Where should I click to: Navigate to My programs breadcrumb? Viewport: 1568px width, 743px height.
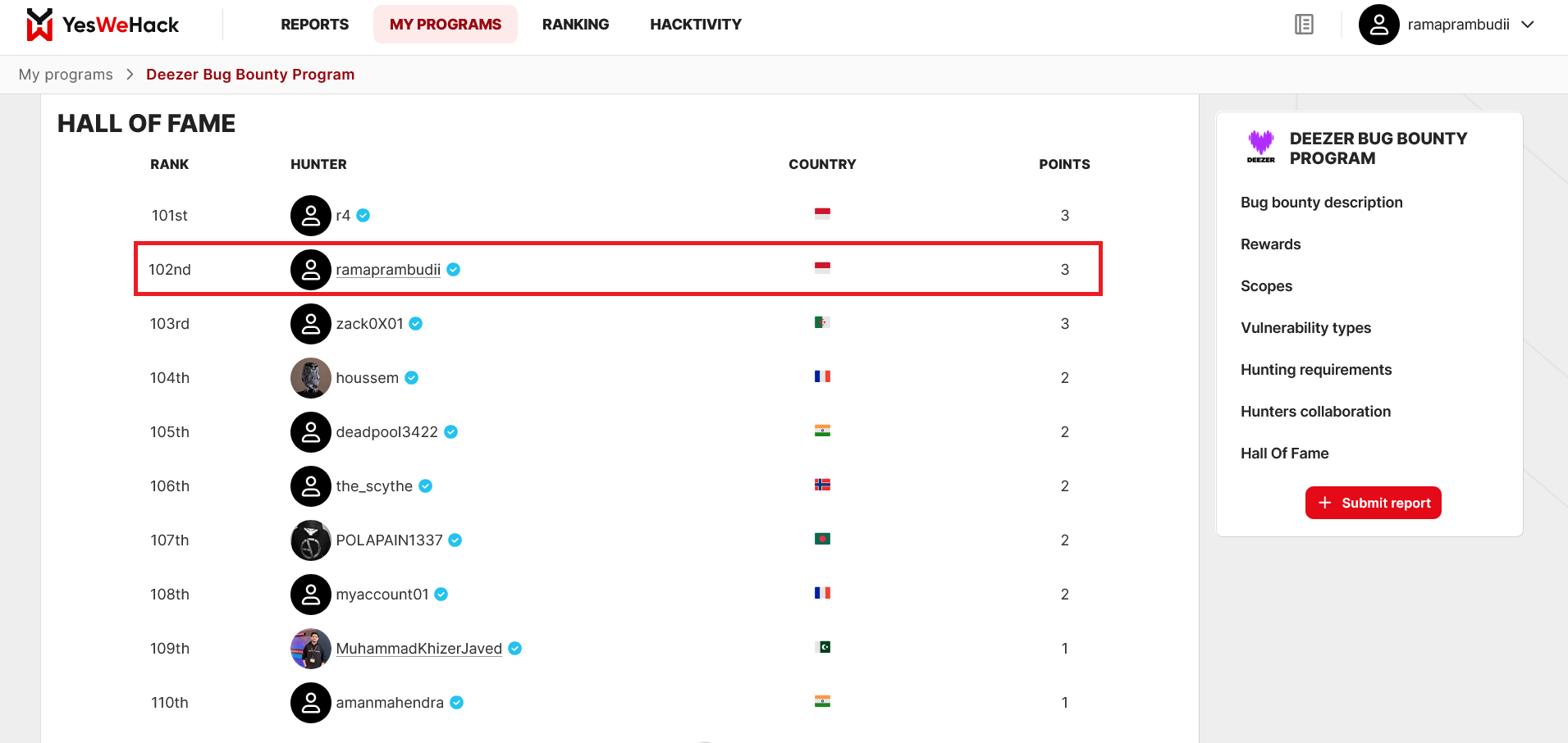click(x=66, y=75)
